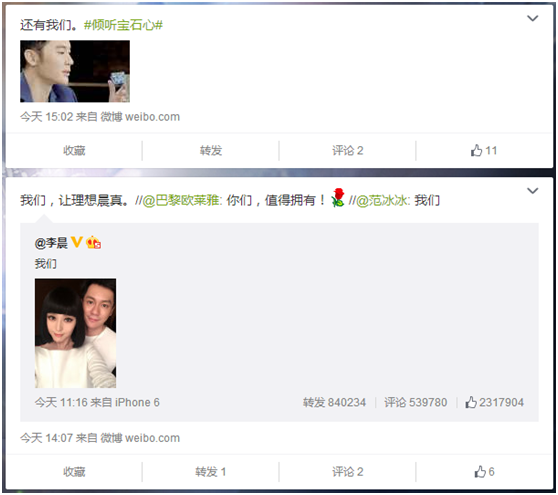Click 转发 on the first post

click(x=211, y=151)
